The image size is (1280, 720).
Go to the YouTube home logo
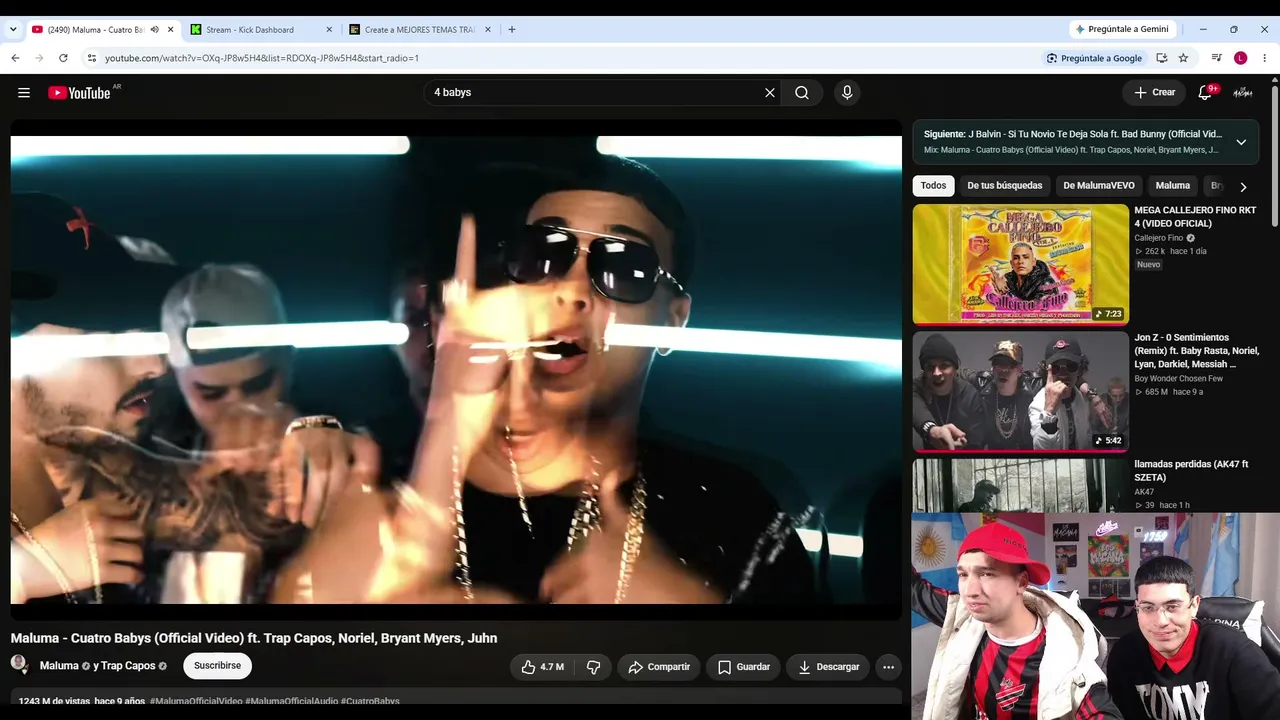79,93
